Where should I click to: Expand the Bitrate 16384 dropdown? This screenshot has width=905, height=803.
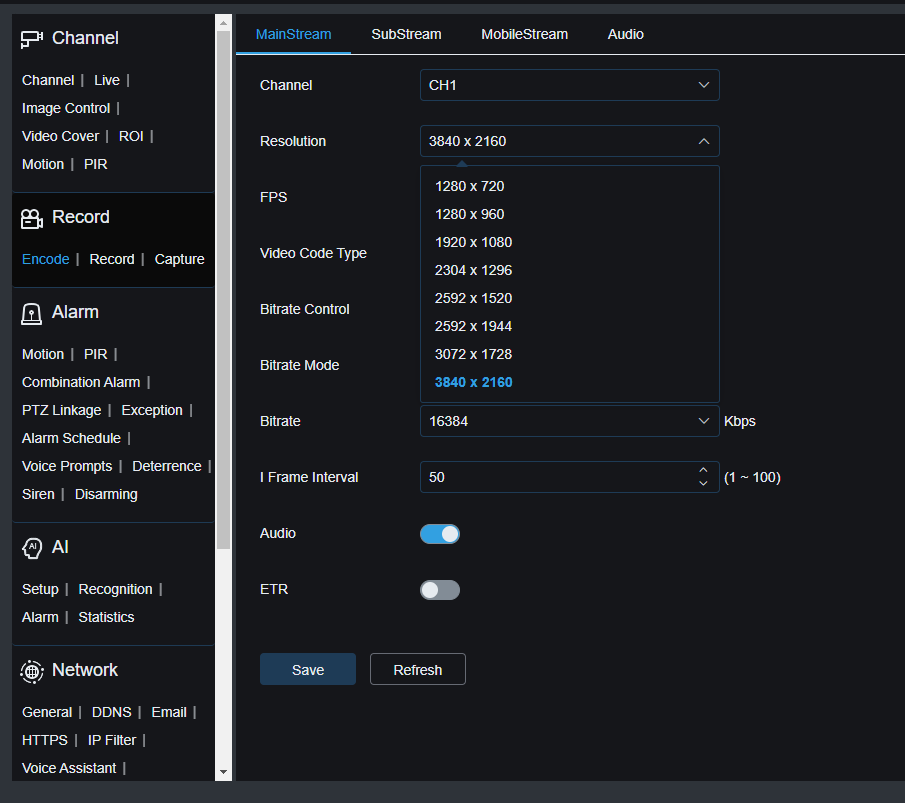(x=569, y=421)
